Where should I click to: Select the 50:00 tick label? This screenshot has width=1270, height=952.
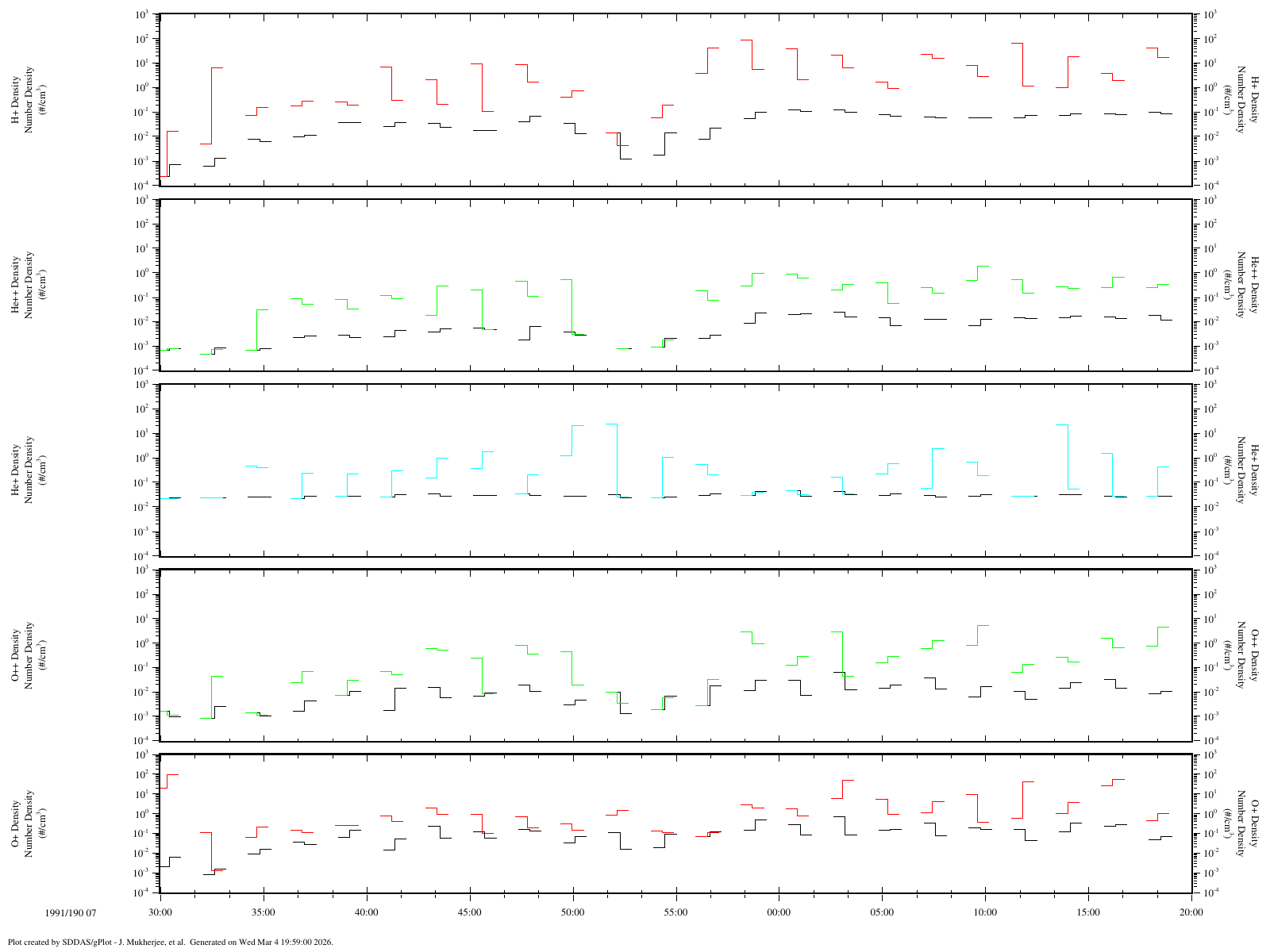[x=573, y=912]
